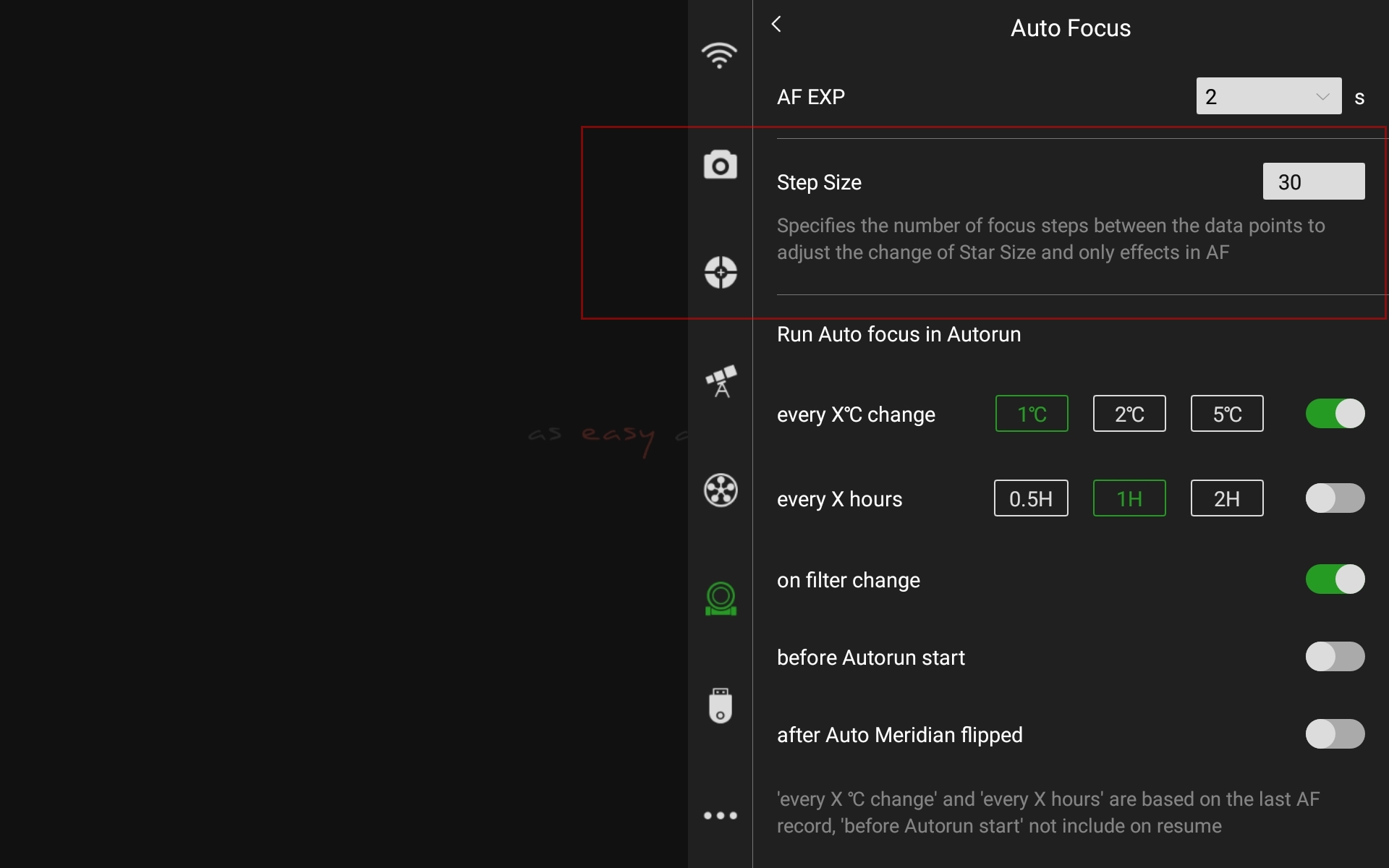Image resolution: width=1389 pixels, height=868 pixels.
Task: Disable the every X°C change toggle
Action: pyautogui.click(x=1335, y=414)
